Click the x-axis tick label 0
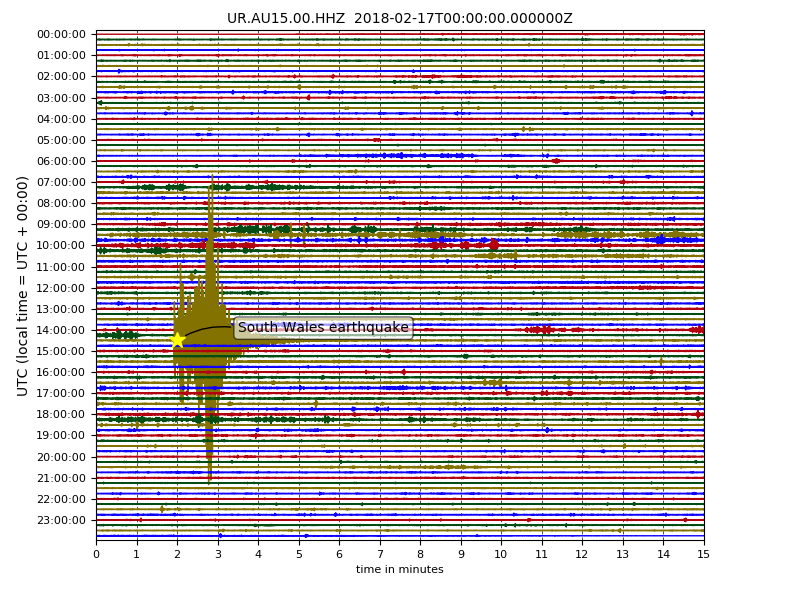The width and height of the screenshot is (800, 600). click(96, 555)
